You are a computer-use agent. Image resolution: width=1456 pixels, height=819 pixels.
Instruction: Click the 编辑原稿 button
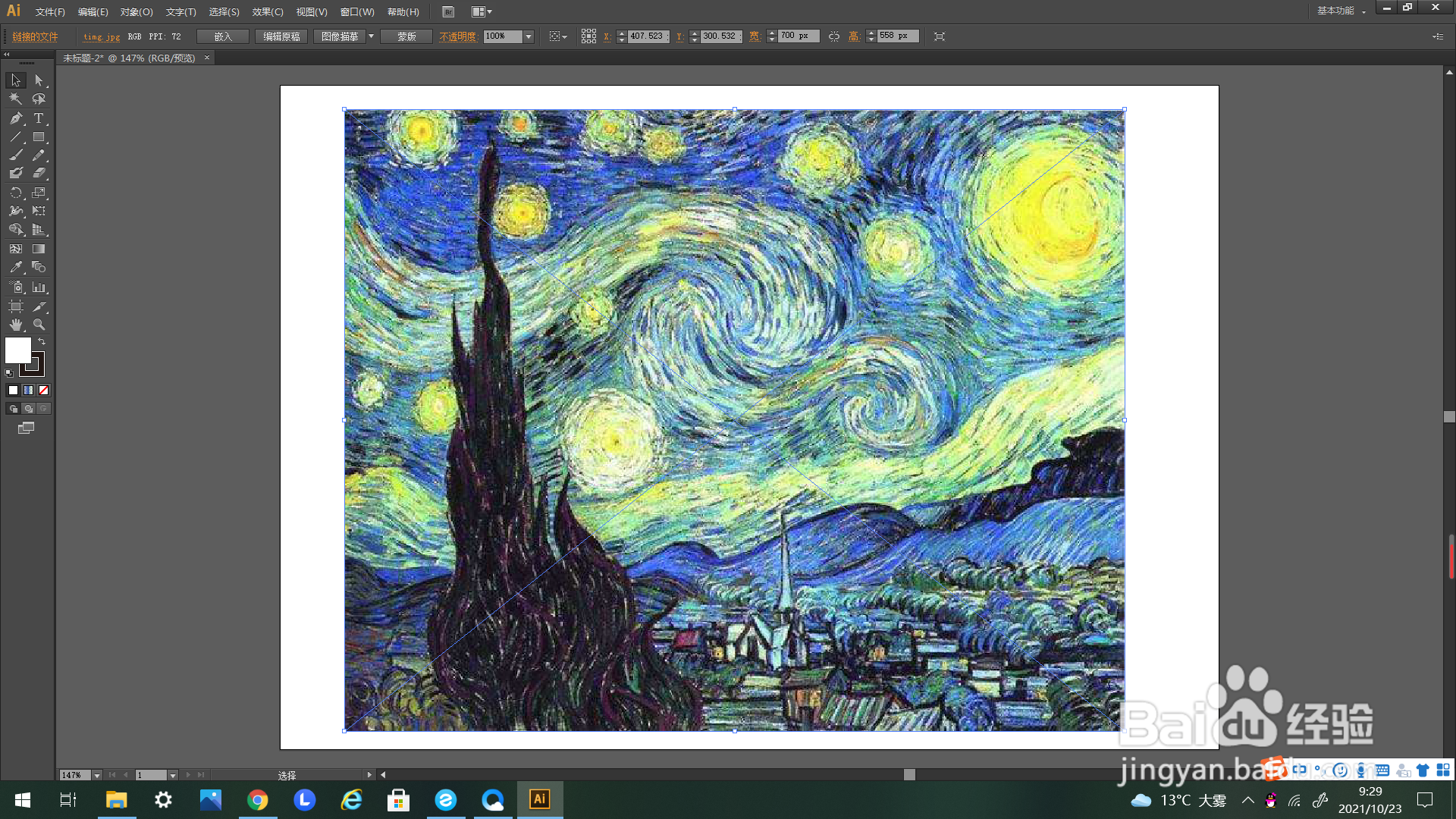pyautogui.click(x=281, y=36)
